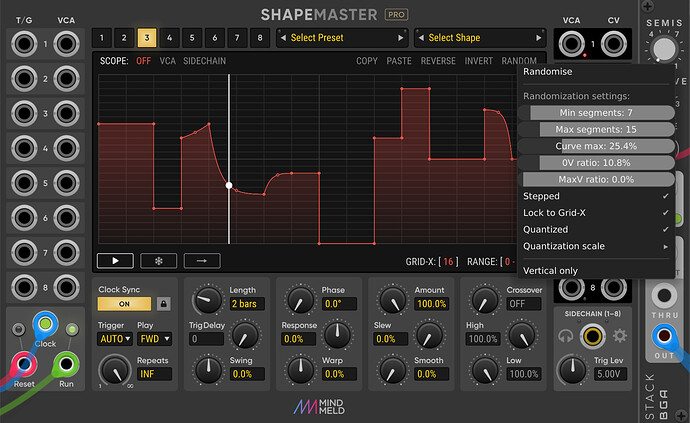This screenshot has width=690, height=423.
Task: Click the SEMIS knob
Action: 664,49
